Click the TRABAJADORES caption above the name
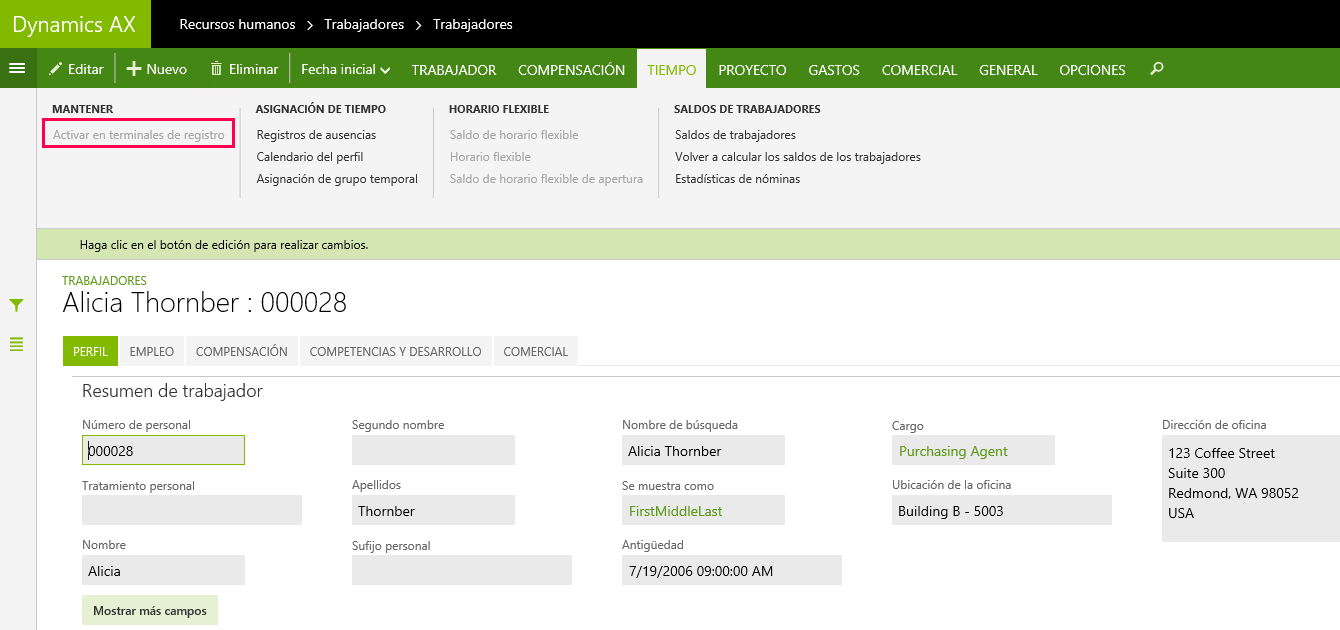 104,281
